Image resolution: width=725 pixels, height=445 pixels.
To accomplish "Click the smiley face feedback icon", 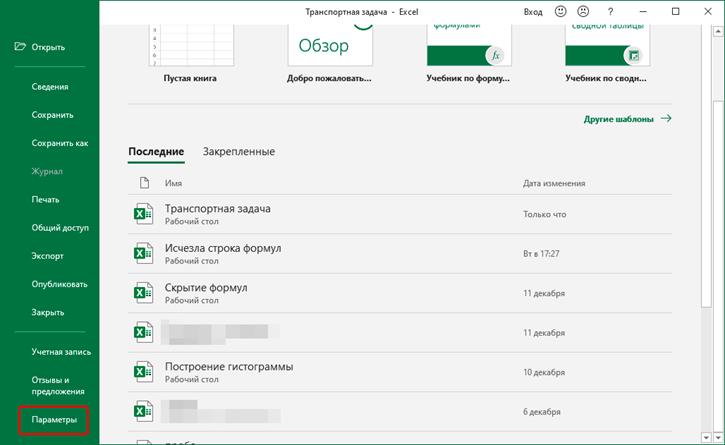I will (x=560, y=12).
